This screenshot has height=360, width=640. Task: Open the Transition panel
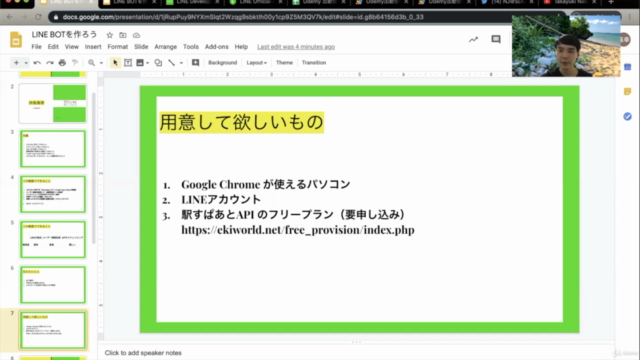(x=314, y=62)
